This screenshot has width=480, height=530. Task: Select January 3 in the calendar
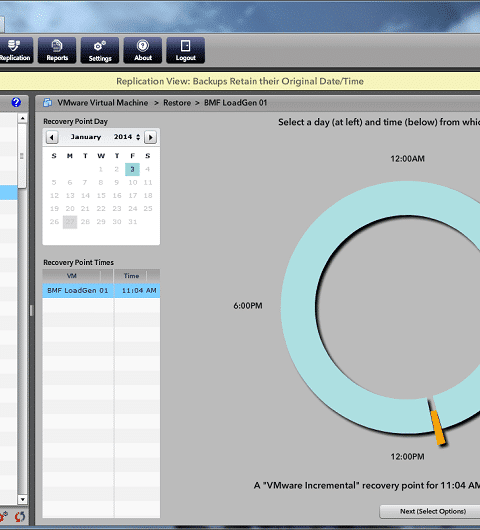pyautogui.click(x=133, y=169)
